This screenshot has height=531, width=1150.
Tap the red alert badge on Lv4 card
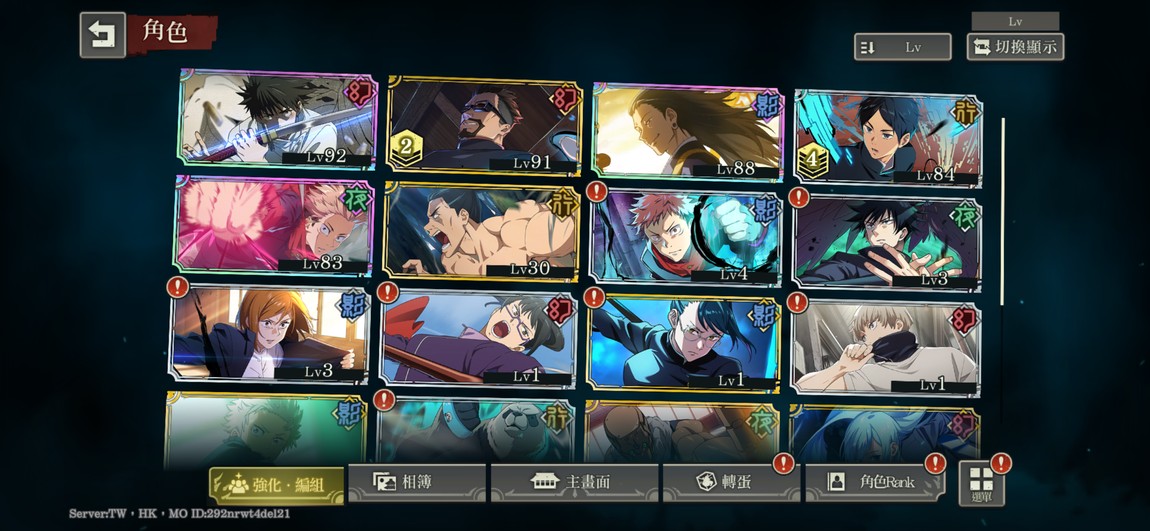pos(597,192)
